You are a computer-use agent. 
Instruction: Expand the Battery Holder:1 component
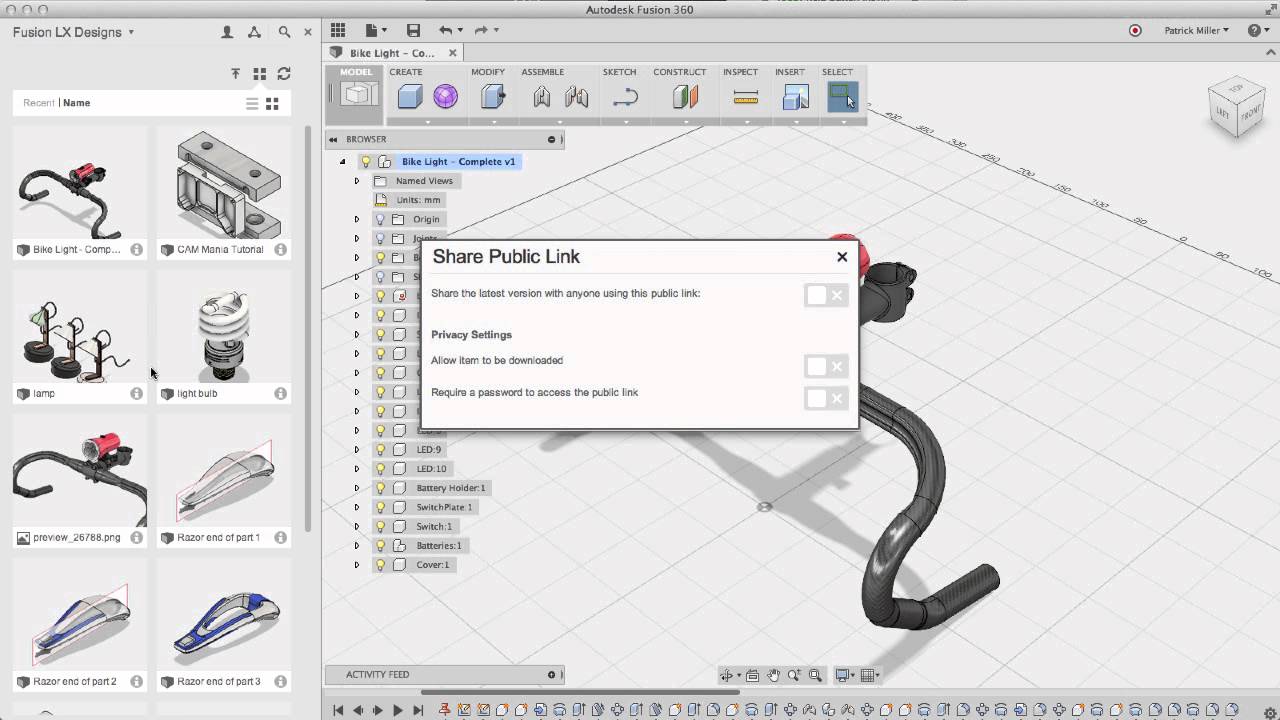tap(357, 488)
